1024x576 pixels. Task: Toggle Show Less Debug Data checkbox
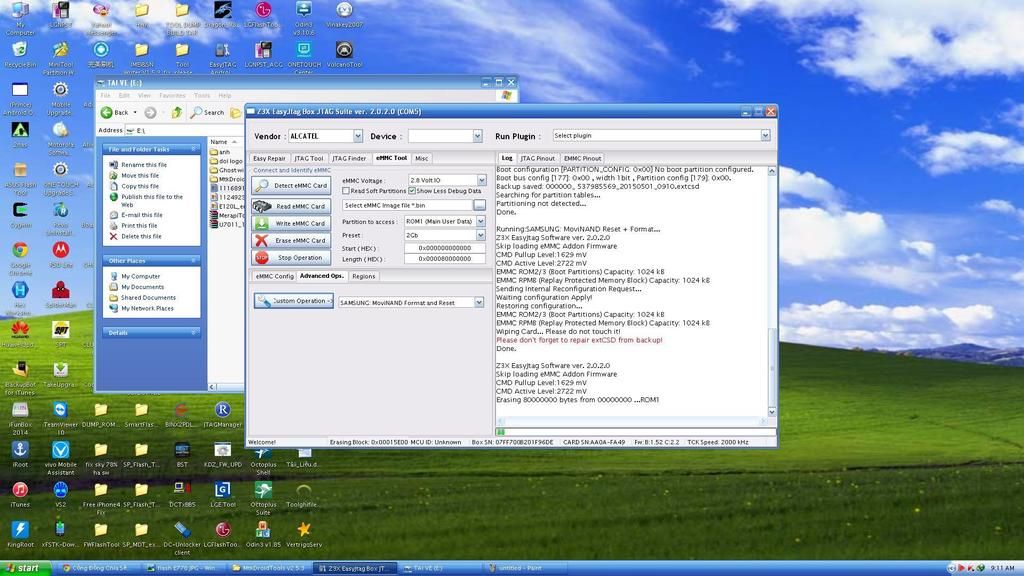pyautogui.click(x=412, y=191)
